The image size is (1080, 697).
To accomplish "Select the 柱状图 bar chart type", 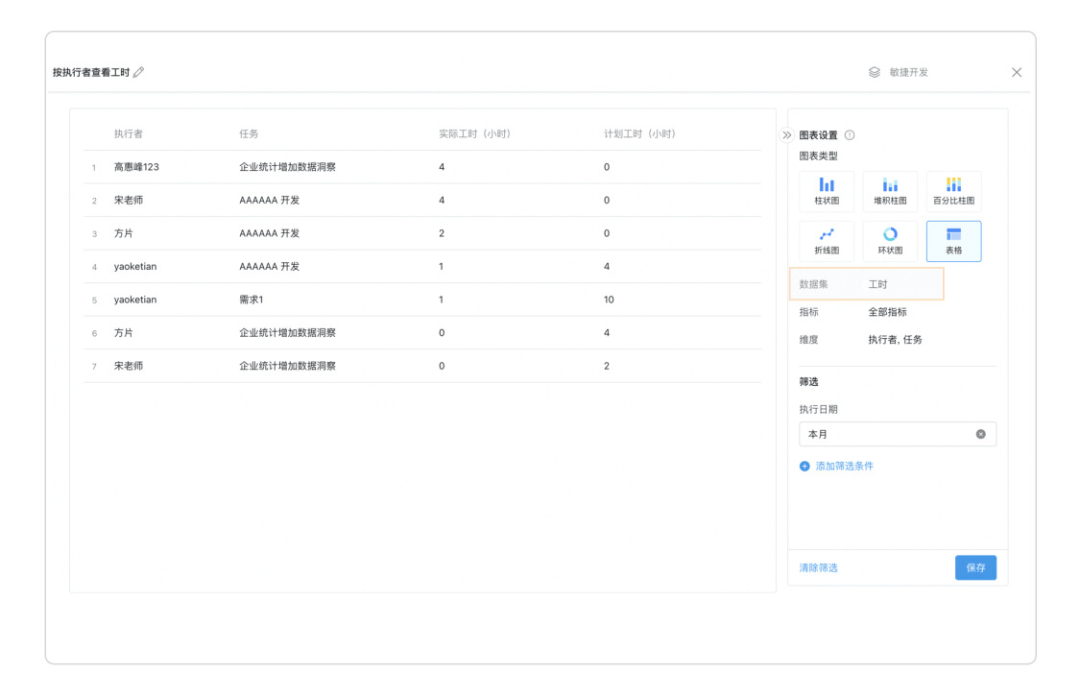I will coord(826,190).
